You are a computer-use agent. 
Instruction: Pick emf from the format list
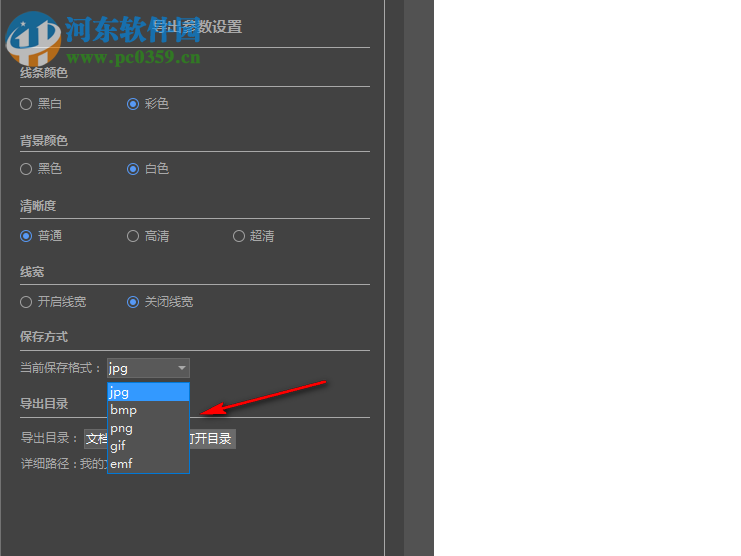148,464
